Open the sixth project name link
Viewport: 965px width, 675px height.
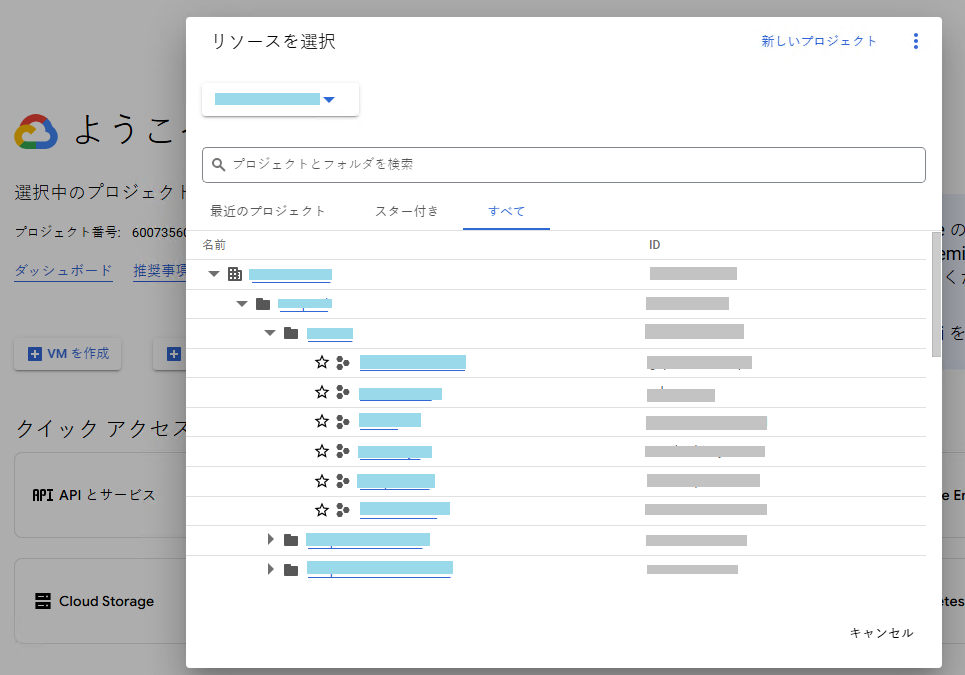tap(405, 509)
